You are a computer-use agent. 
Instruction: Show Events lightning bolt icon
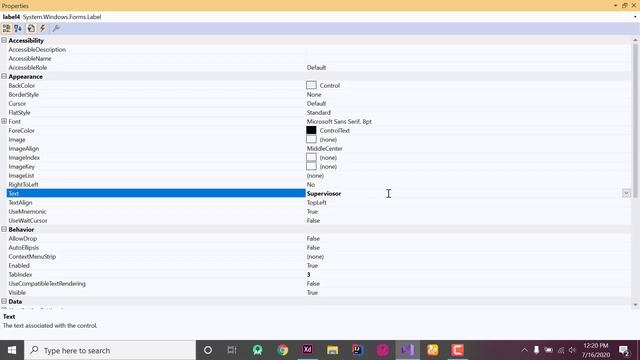(42, 28)
